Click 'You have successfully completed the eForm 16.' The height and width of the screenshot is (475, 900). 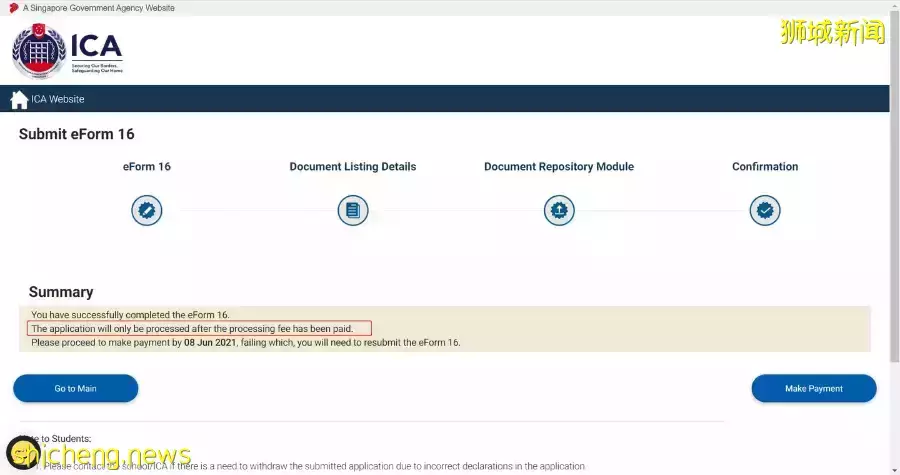click(130, 315)
